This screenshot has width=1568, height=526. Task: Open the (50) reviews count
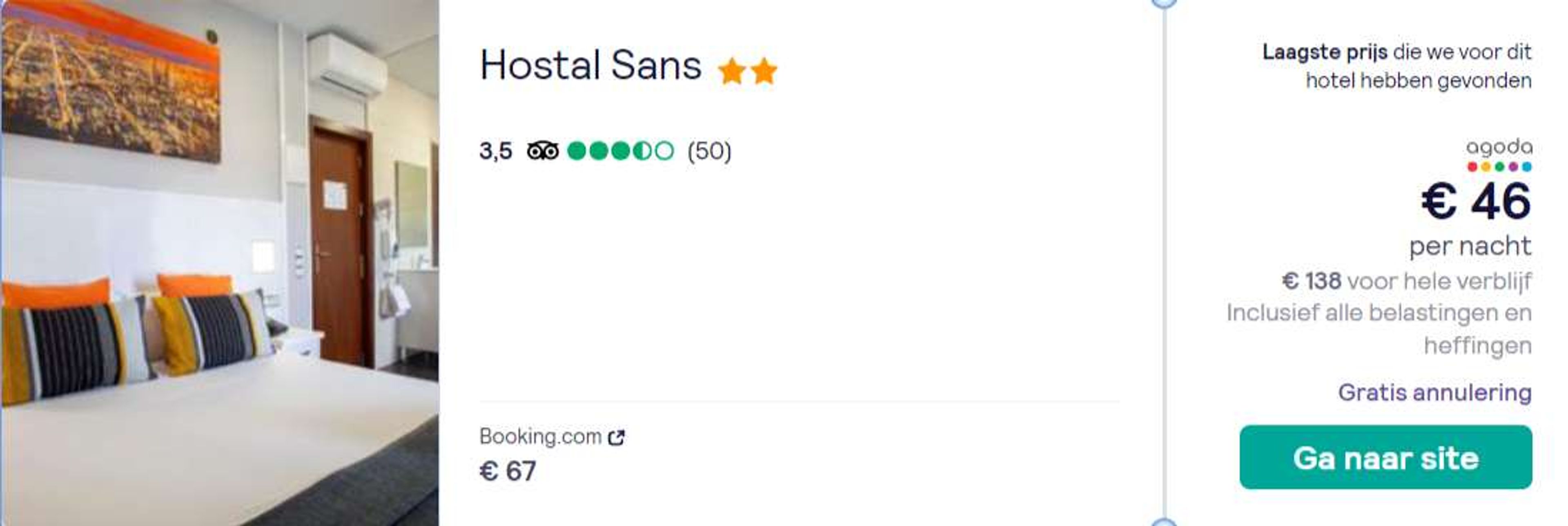pyautogui.click(x=709, y=150)
